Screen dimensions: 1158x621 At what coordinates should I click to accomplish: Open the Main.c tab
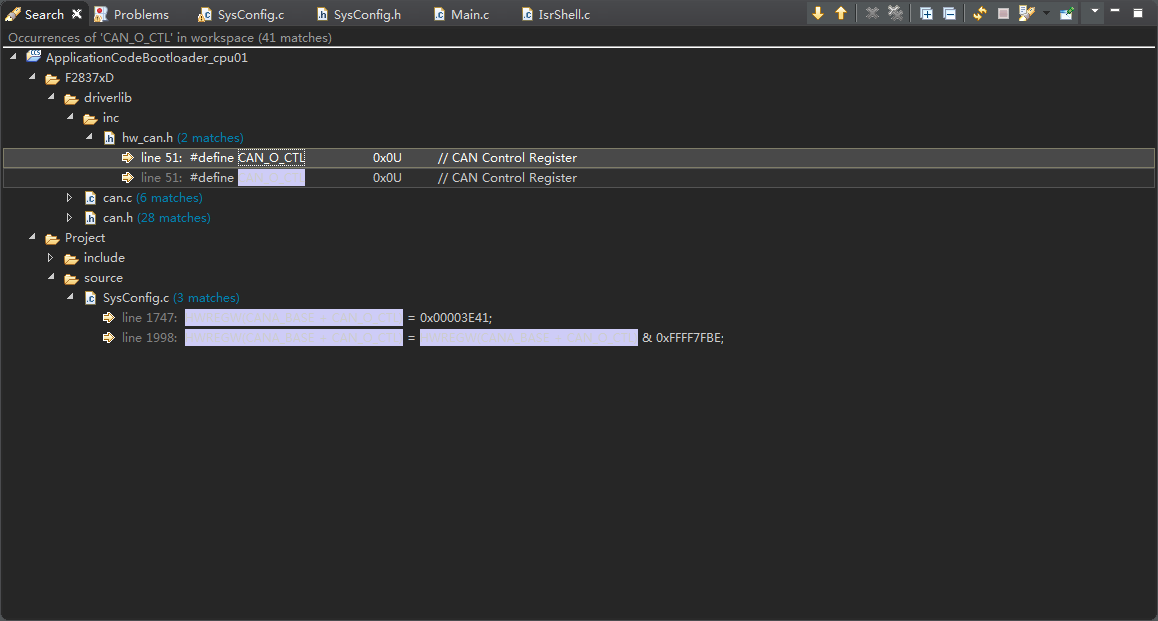pos(461,14)
